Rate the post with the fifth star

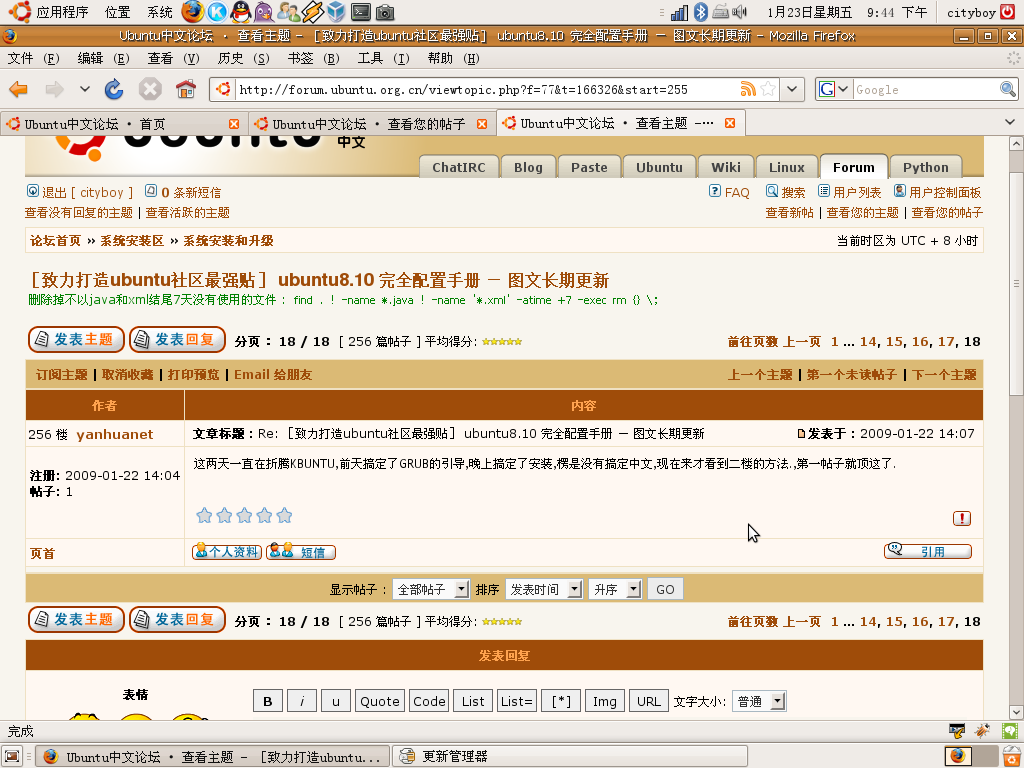(284, 516)
